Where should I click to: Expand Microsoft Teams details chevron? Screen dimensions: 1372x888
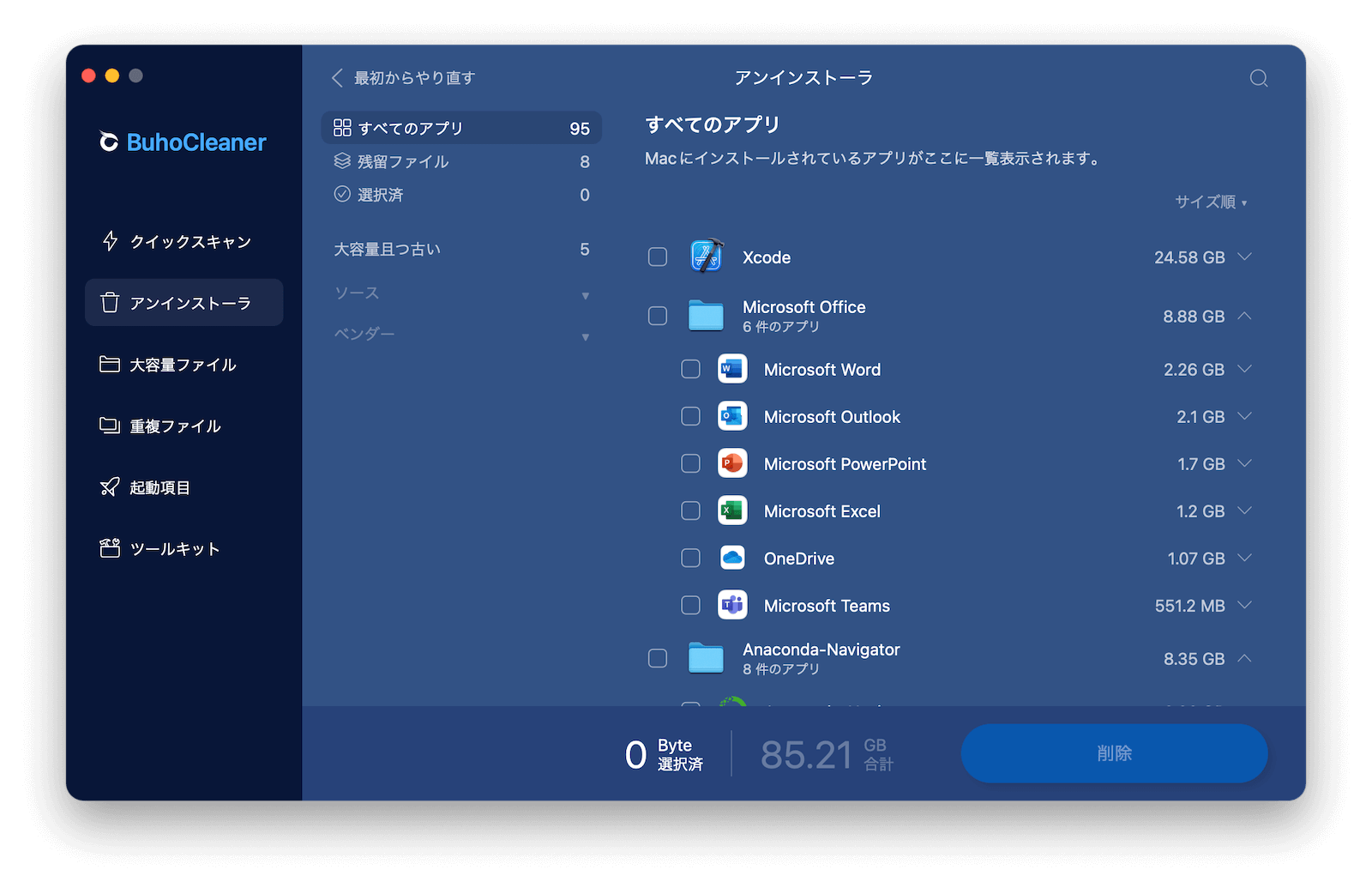[1245, 605]
